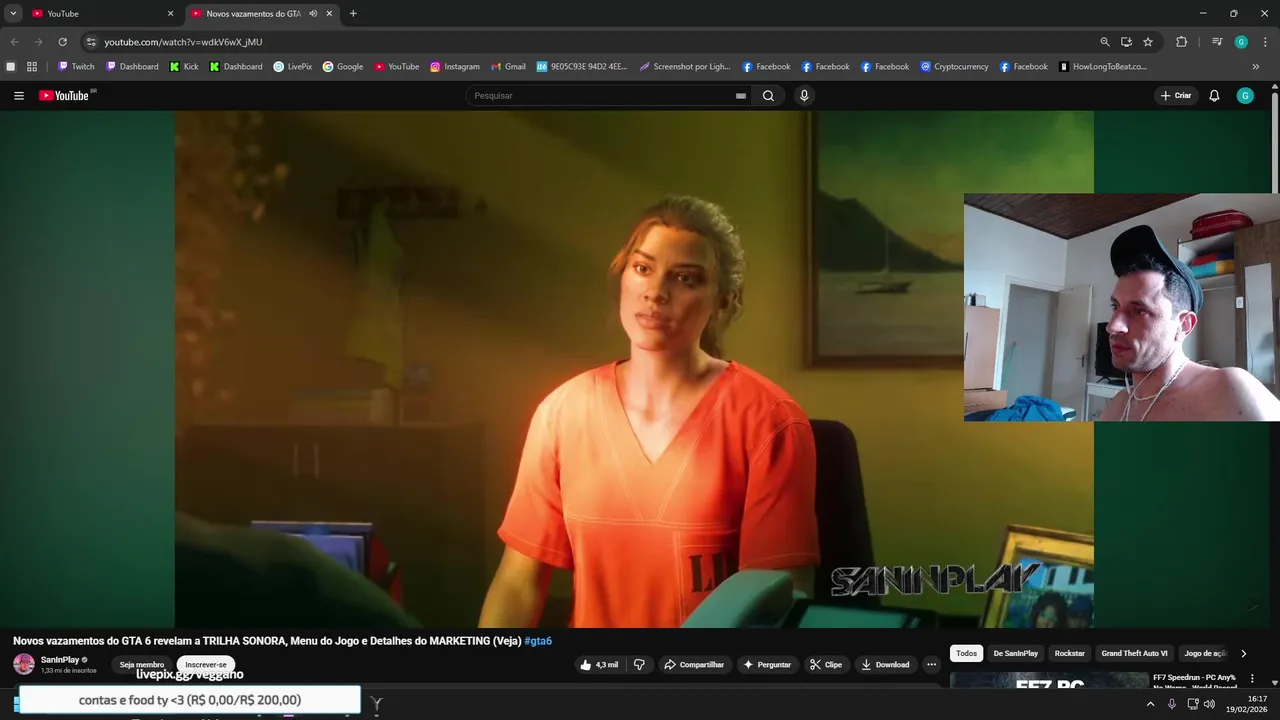Open the on-screen keyboard in the search box
The image size is (1280, 720).
pyautogui.click(x=740, y=96)
